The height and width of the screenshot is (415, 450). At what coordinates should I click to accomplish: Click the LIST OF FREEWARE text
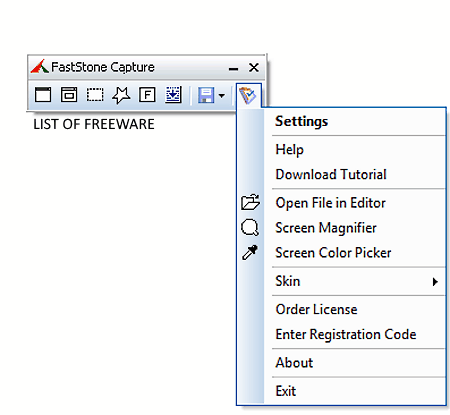94,124
